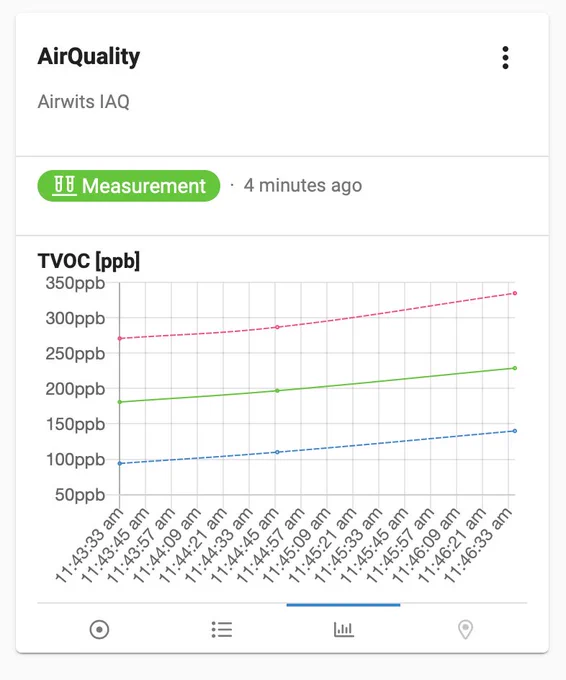Click the first blue dashed line data point
This screenshot has width=566, height=680.
click(120, 464)
